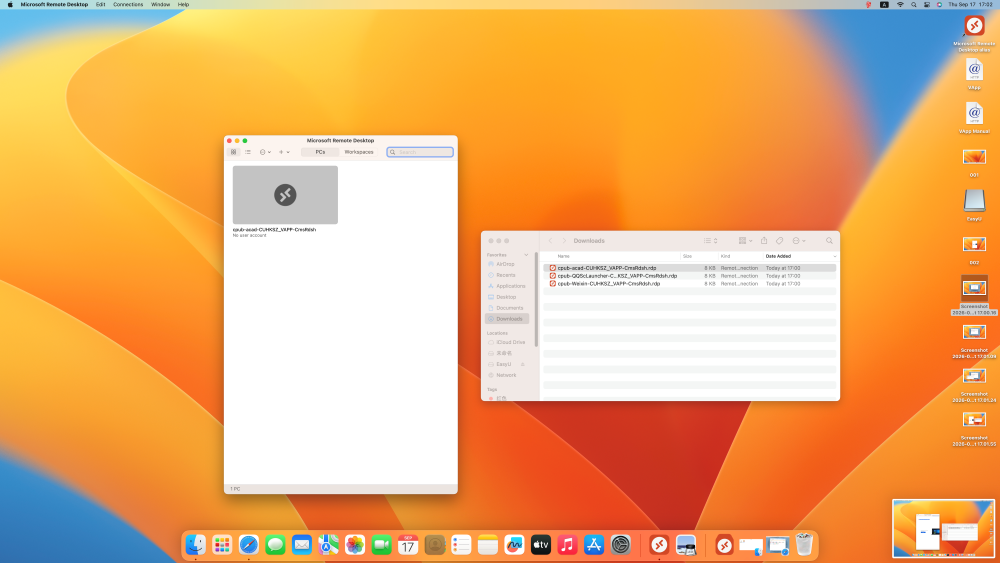Open Safari from the Dock
Image resolution: width=1000 pixels, height=563 pixels.
(249, 545)
